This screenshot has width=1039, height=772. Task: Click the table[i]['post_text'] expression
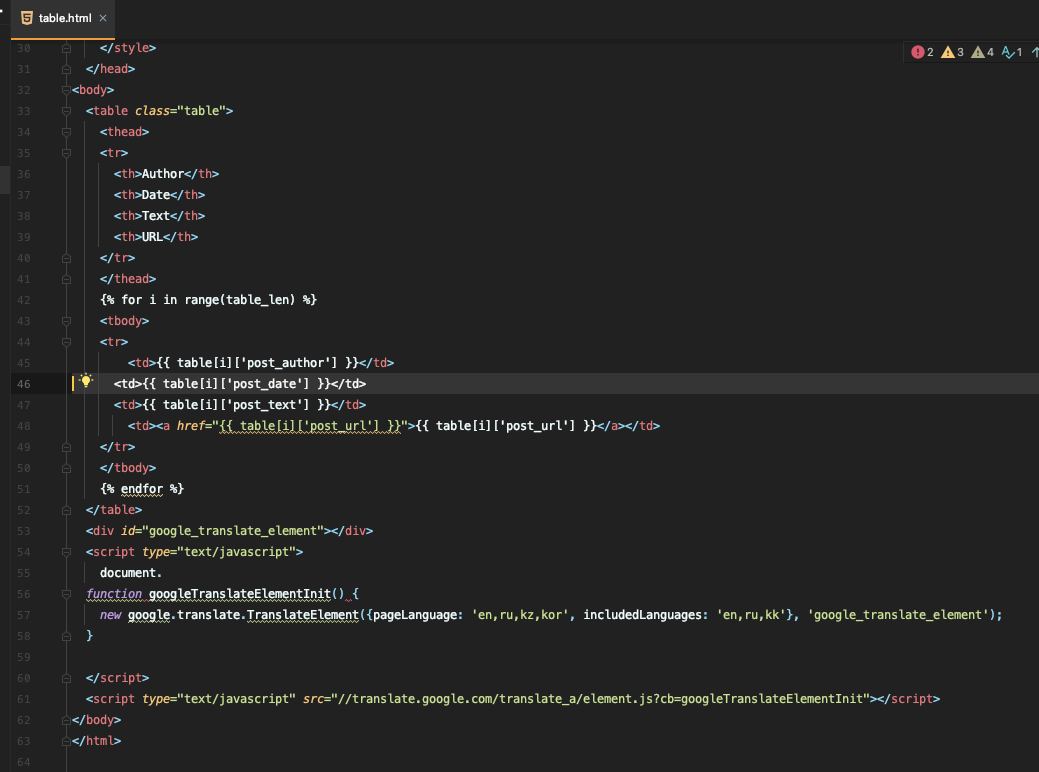coord(237,404)
